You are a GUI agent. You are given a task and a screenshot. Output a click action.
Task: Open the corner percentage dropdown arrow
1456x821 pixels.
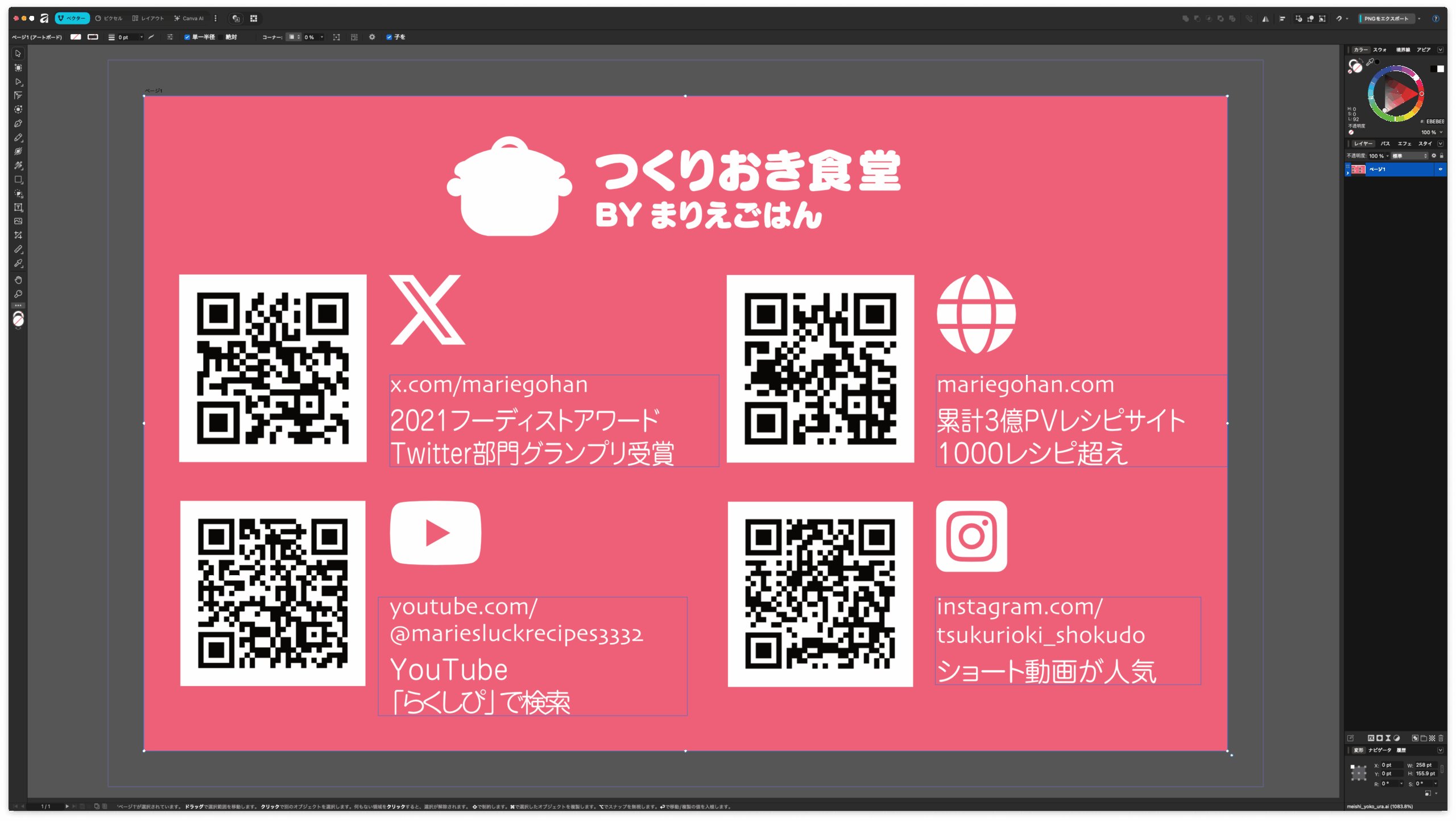322,37
